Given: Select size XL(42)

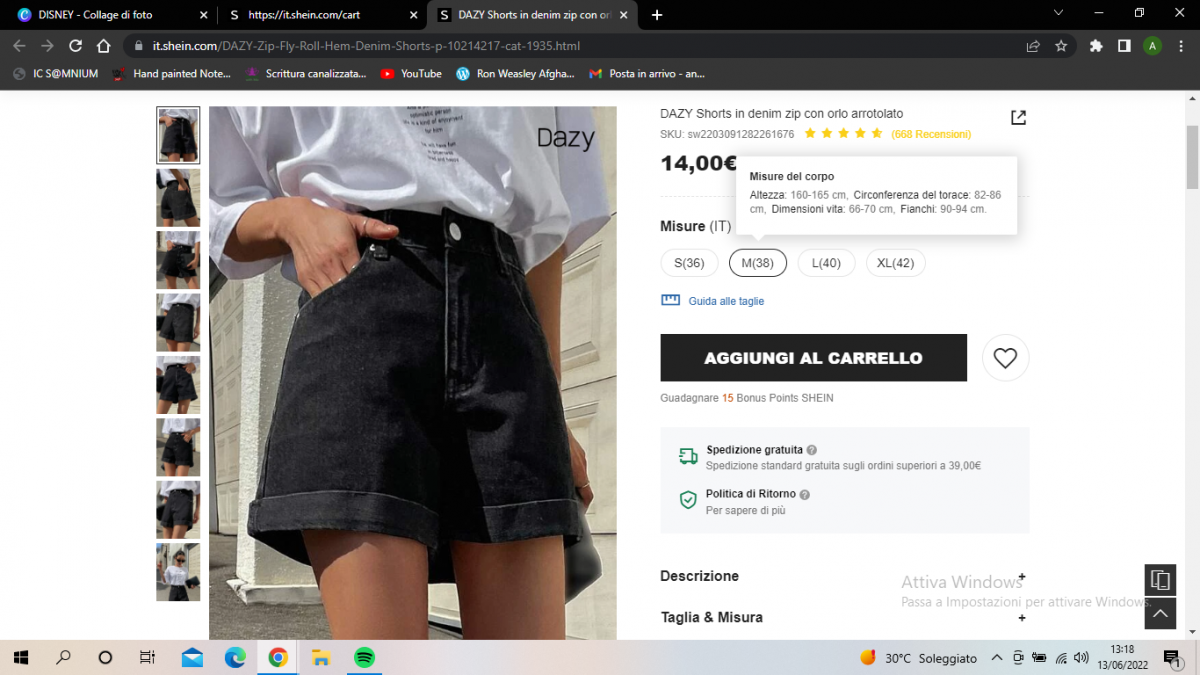Looking at the screenshot, I should pyautogui.click(x=896, y=263).
